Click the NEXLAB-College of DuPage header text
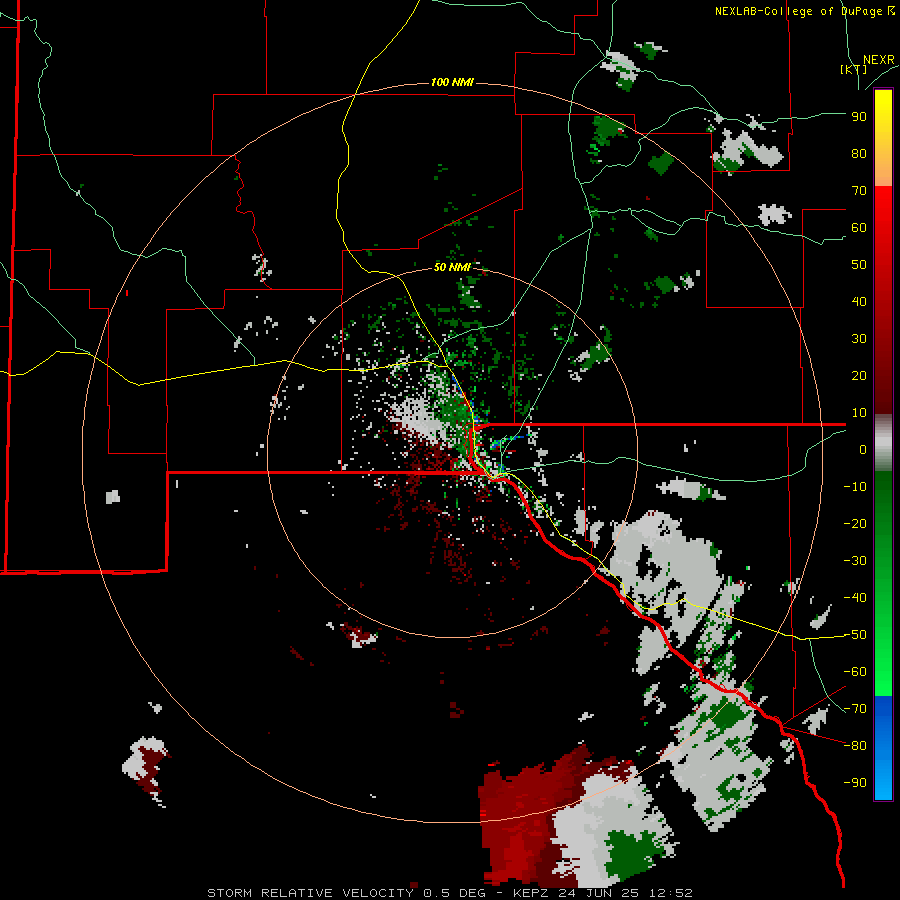Screen dimensions: 900x900 tap(805, 11)
